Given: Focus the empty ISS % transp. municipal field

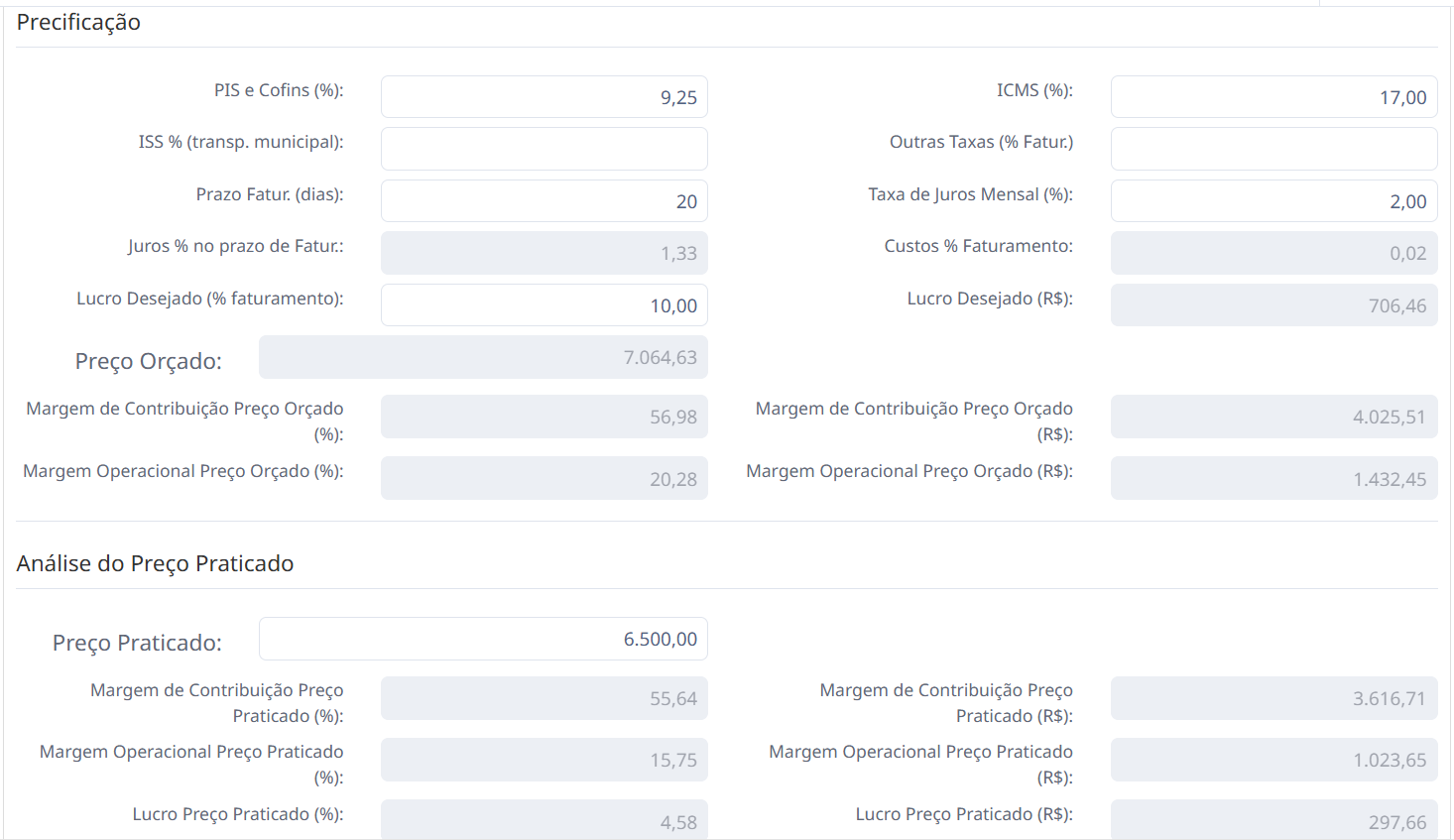Looking at the screenshot, I should click(544, 149).
